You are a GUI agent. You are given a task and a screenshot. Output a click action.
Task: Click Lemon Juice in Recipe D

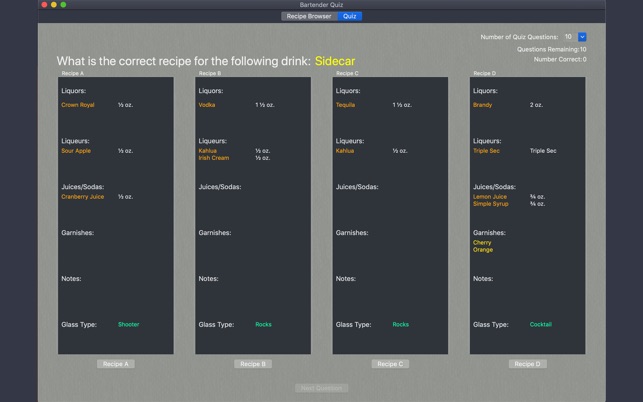click(x=490, y=197)
